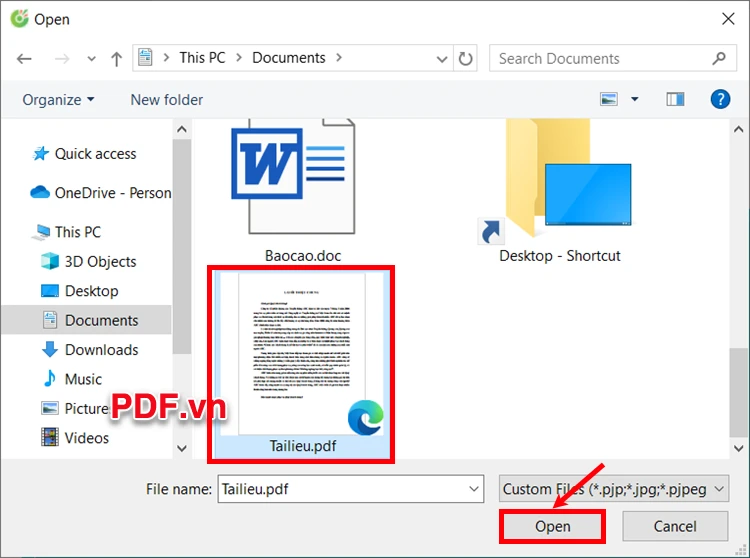Open Videos in navigation pane

pos(87,438)
